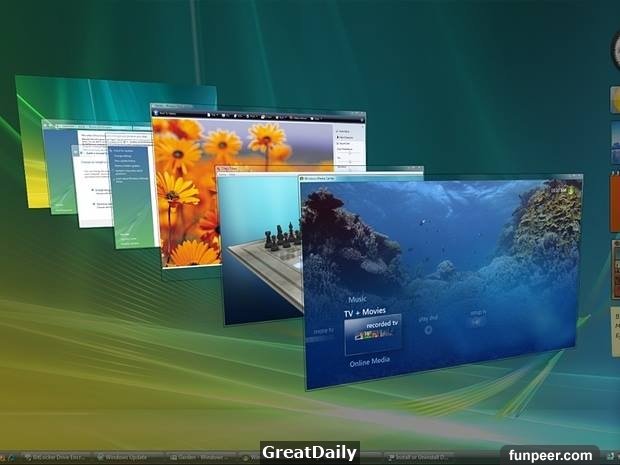This screenshot has height=465, width=620.
Task: Select the Windows Media Center window in front
Action: (440, 280)
